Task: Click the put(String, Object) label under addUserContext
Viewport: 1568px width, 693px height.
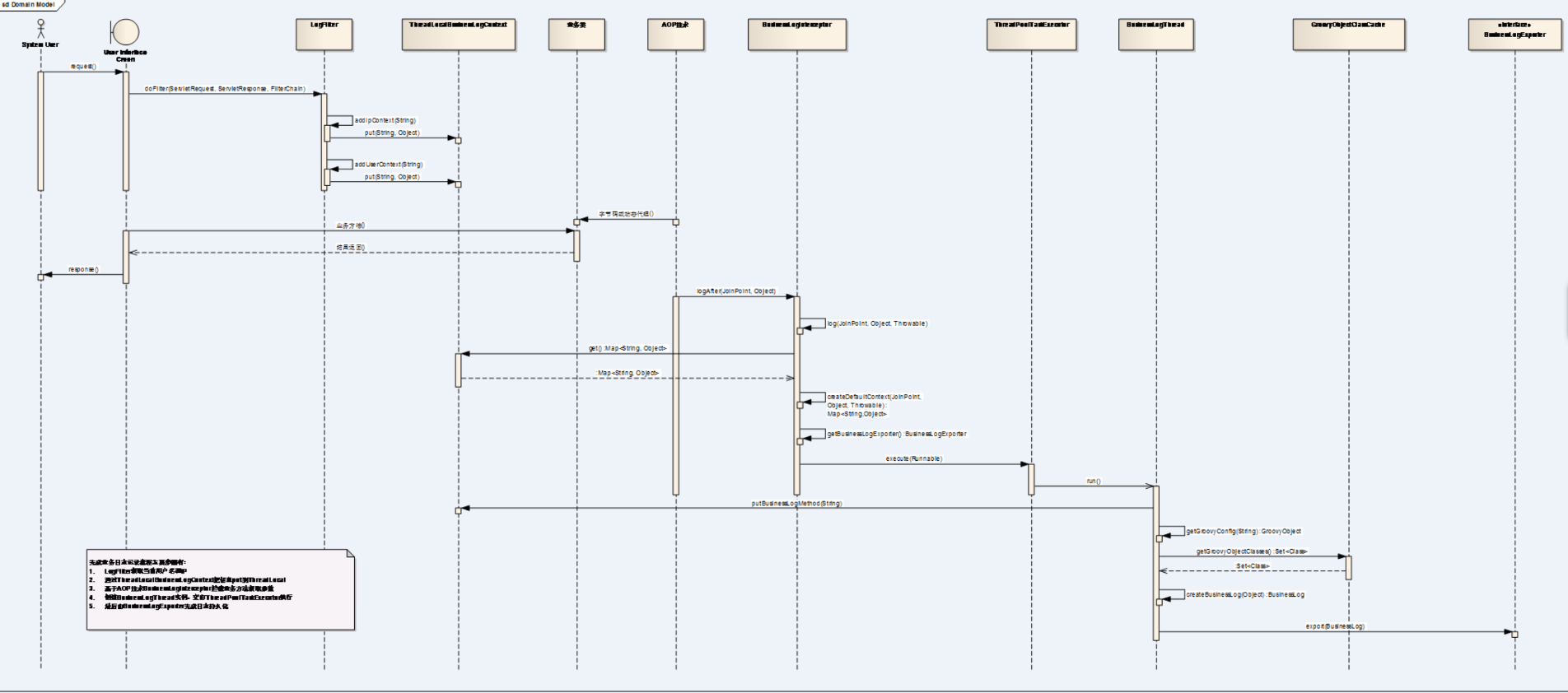Action: point(392,177)
